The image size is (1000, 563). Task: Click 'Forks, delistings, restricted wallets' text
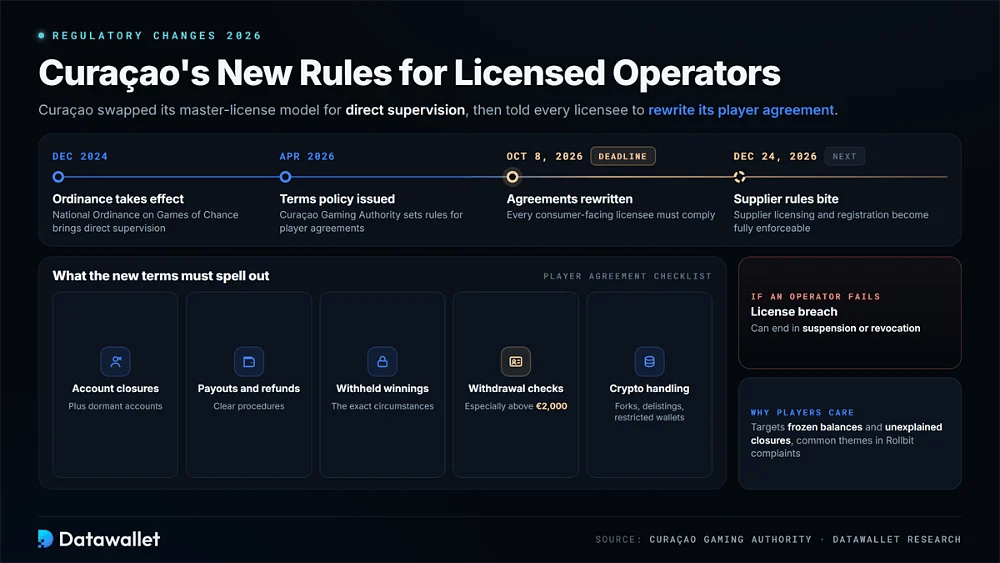pyautogui.click(x=649, y=412)
